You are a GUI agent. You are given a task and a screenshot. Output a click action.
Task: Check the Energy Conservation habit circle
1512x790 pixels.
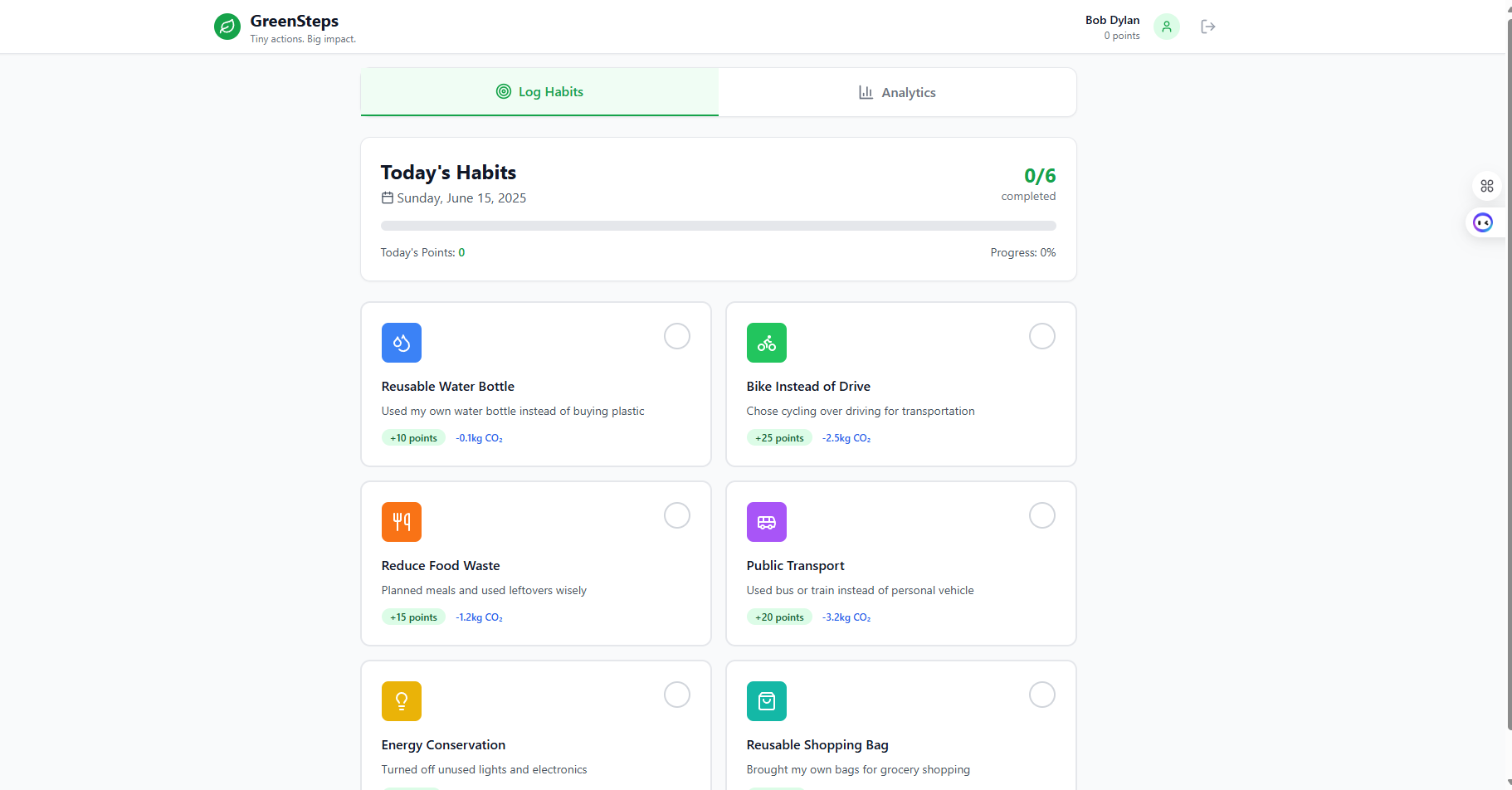(677, 695)
